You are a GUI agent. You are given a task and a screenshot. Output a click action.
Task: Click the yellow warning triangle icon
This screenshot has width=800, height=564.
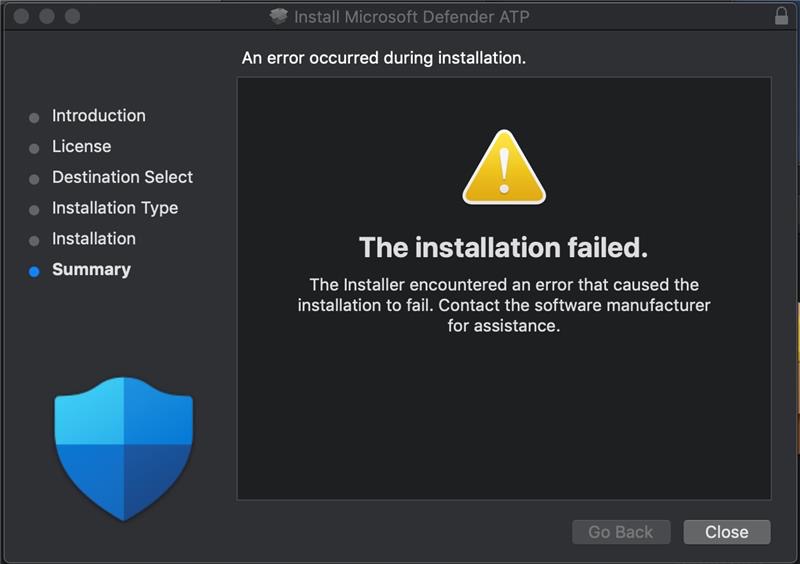504,167
